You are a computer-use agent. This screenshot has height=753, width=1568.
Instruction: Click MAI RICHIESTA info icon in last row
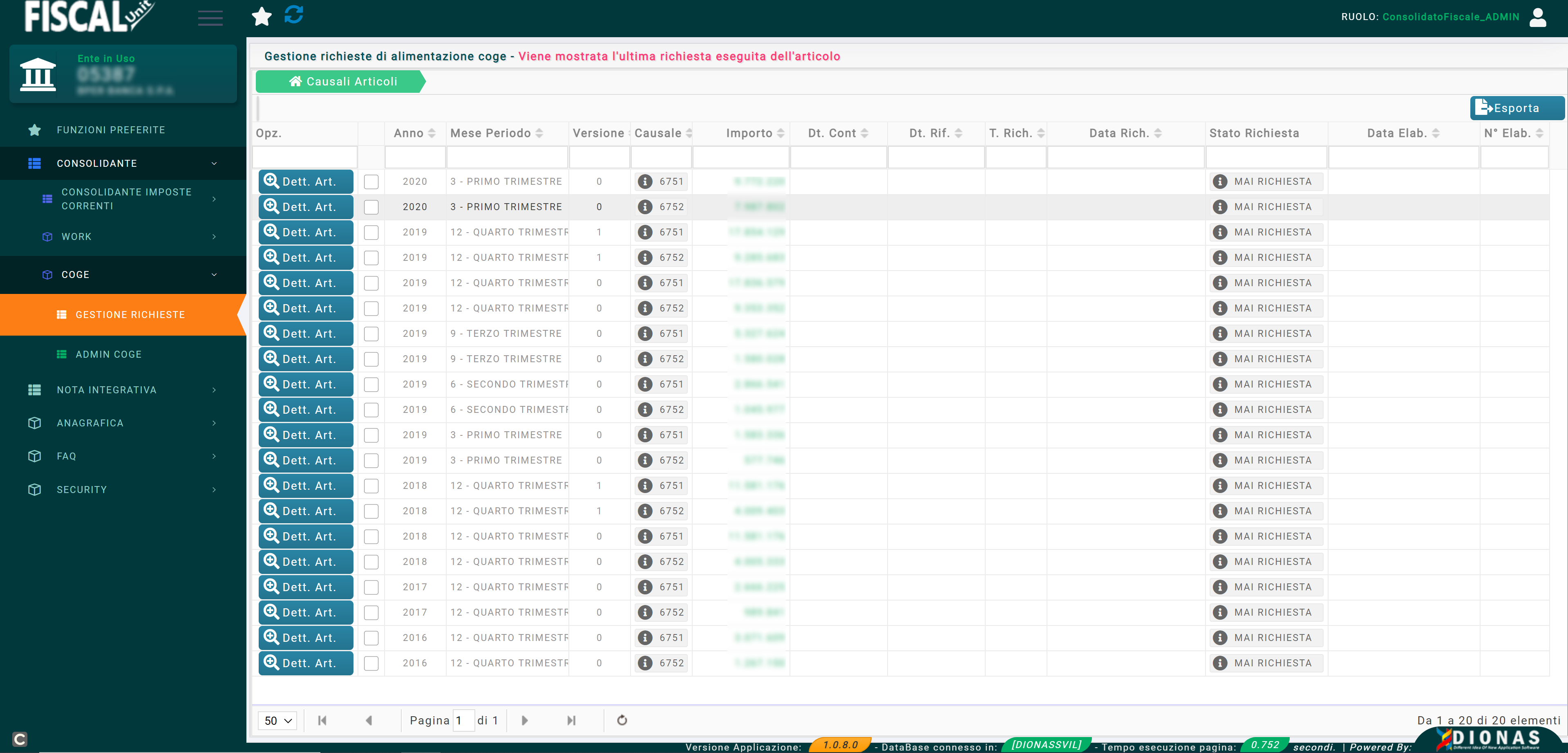[x=1220, y=663]
